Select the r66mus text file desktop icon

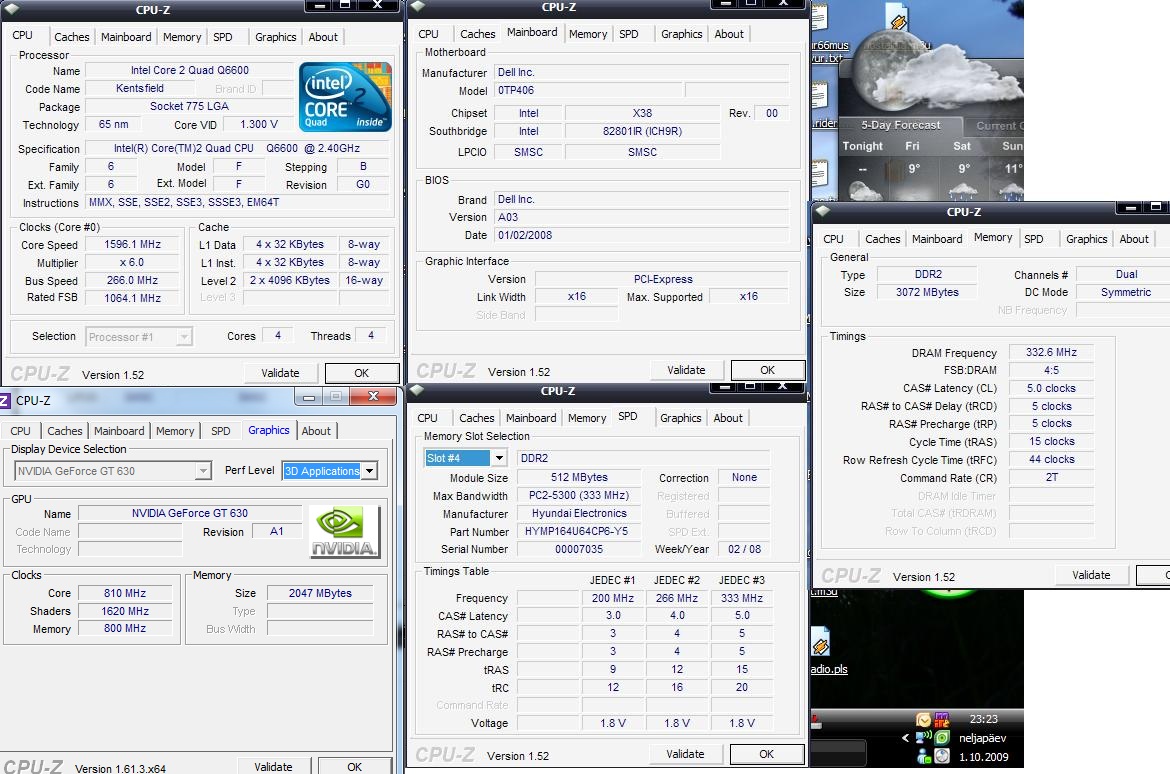pyautogui.click(x=819, y=18)
